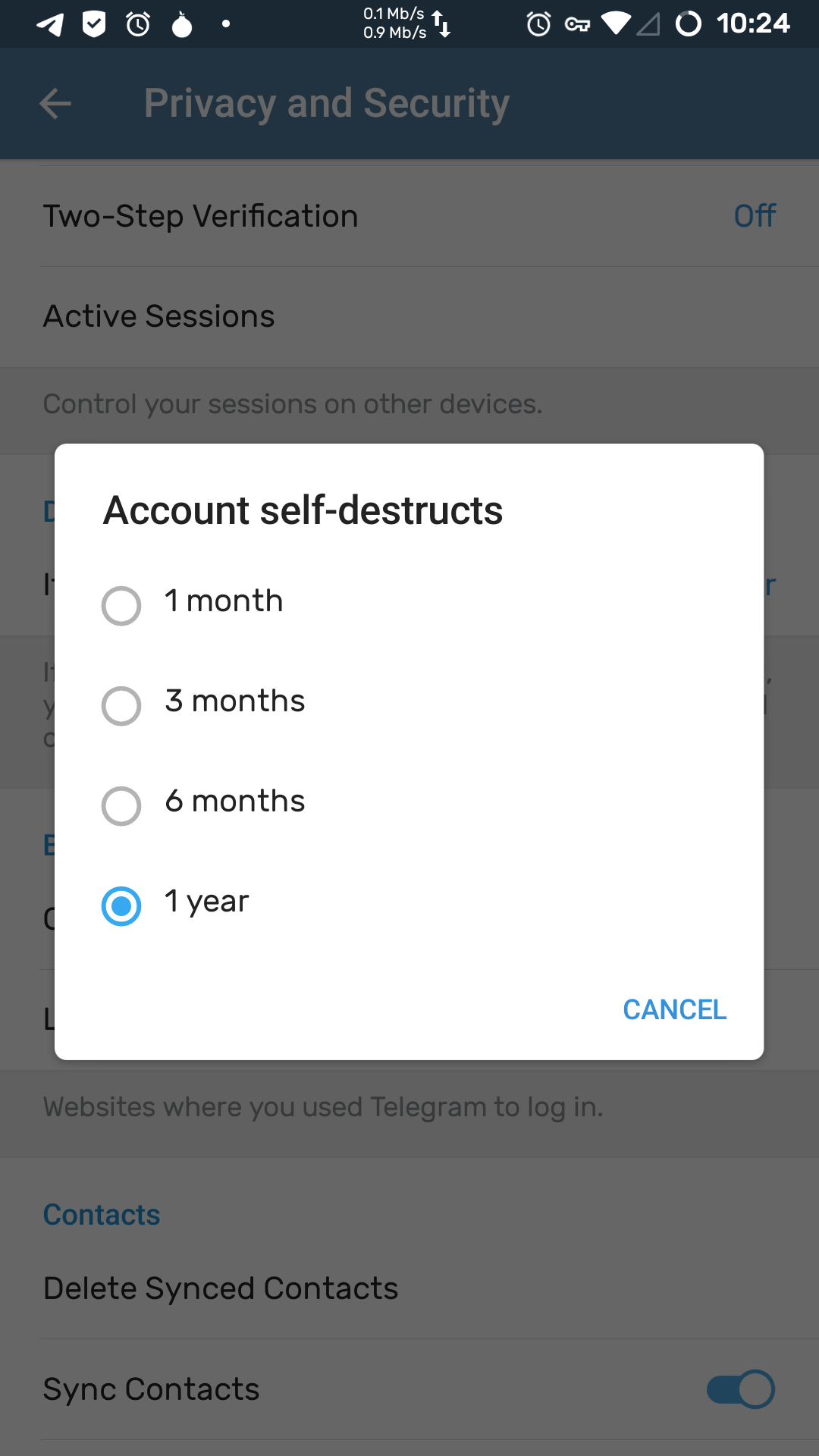Tap the alarm clock icon beside the VPN key
Screen dimensions: 819x1456
coord(538,24)
